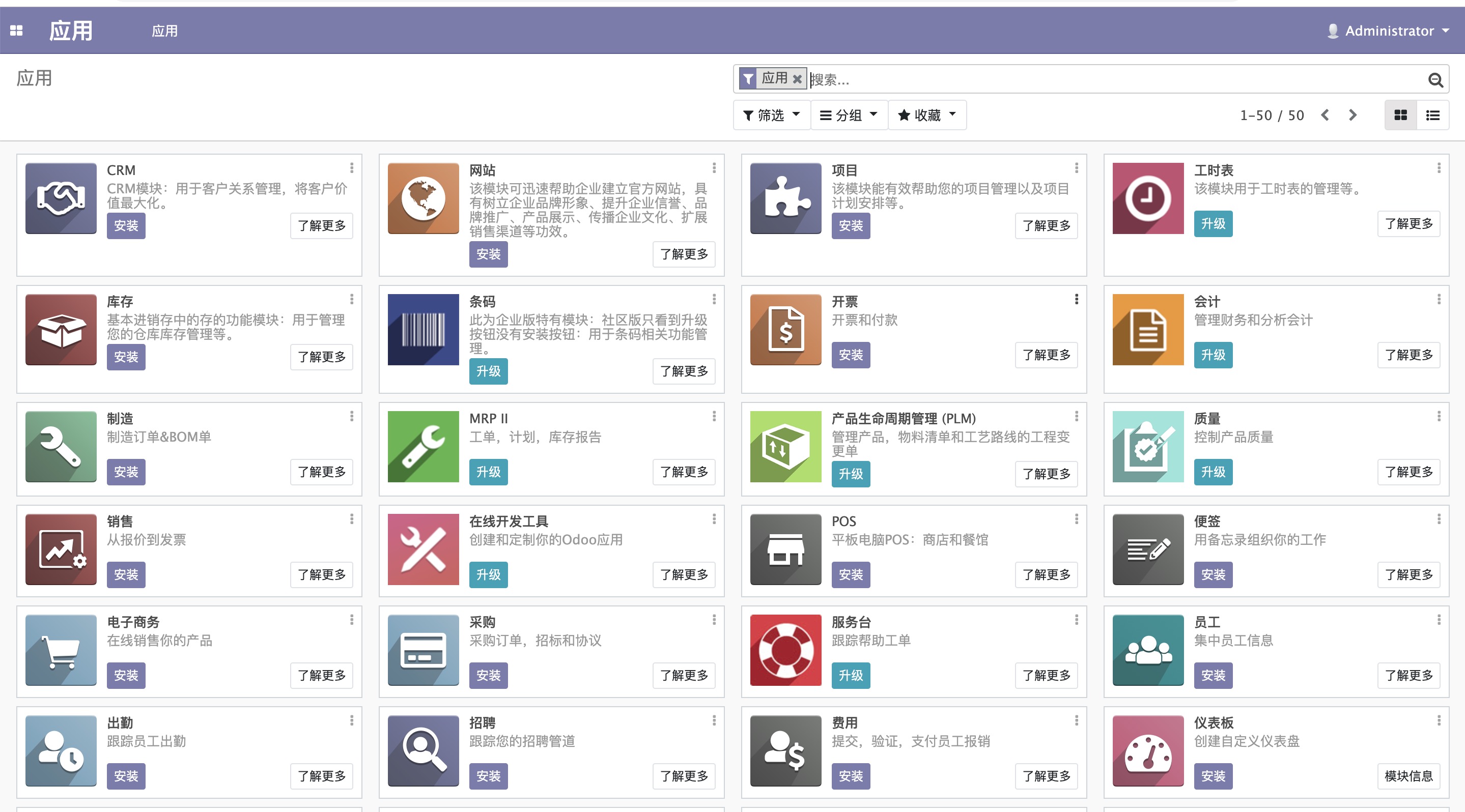Click 了解更多 on the 项目 card
1465x812 pixels.
[1046, 225]
